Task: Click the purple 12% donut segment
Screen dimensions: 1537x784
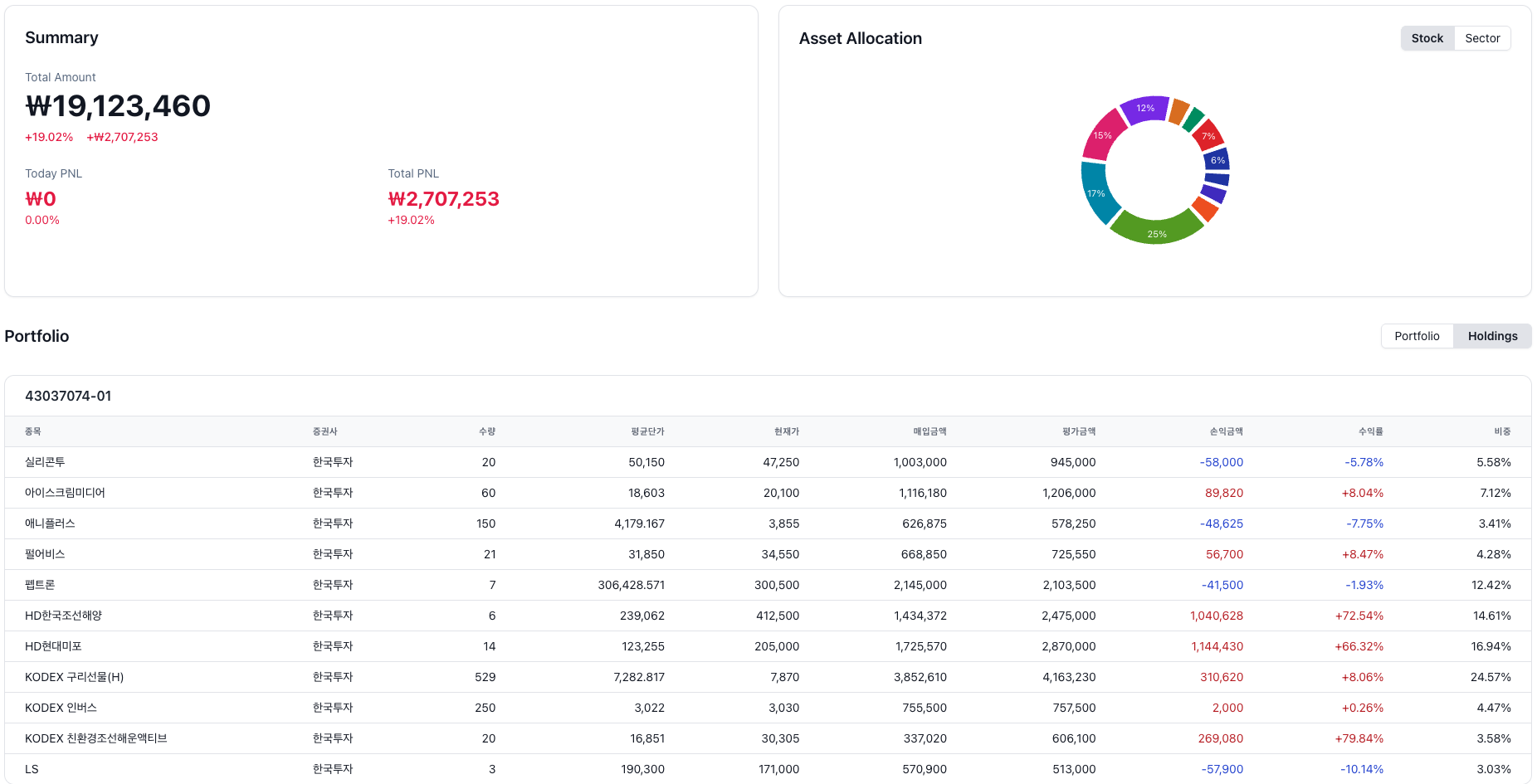Action: pos(1145,109)
